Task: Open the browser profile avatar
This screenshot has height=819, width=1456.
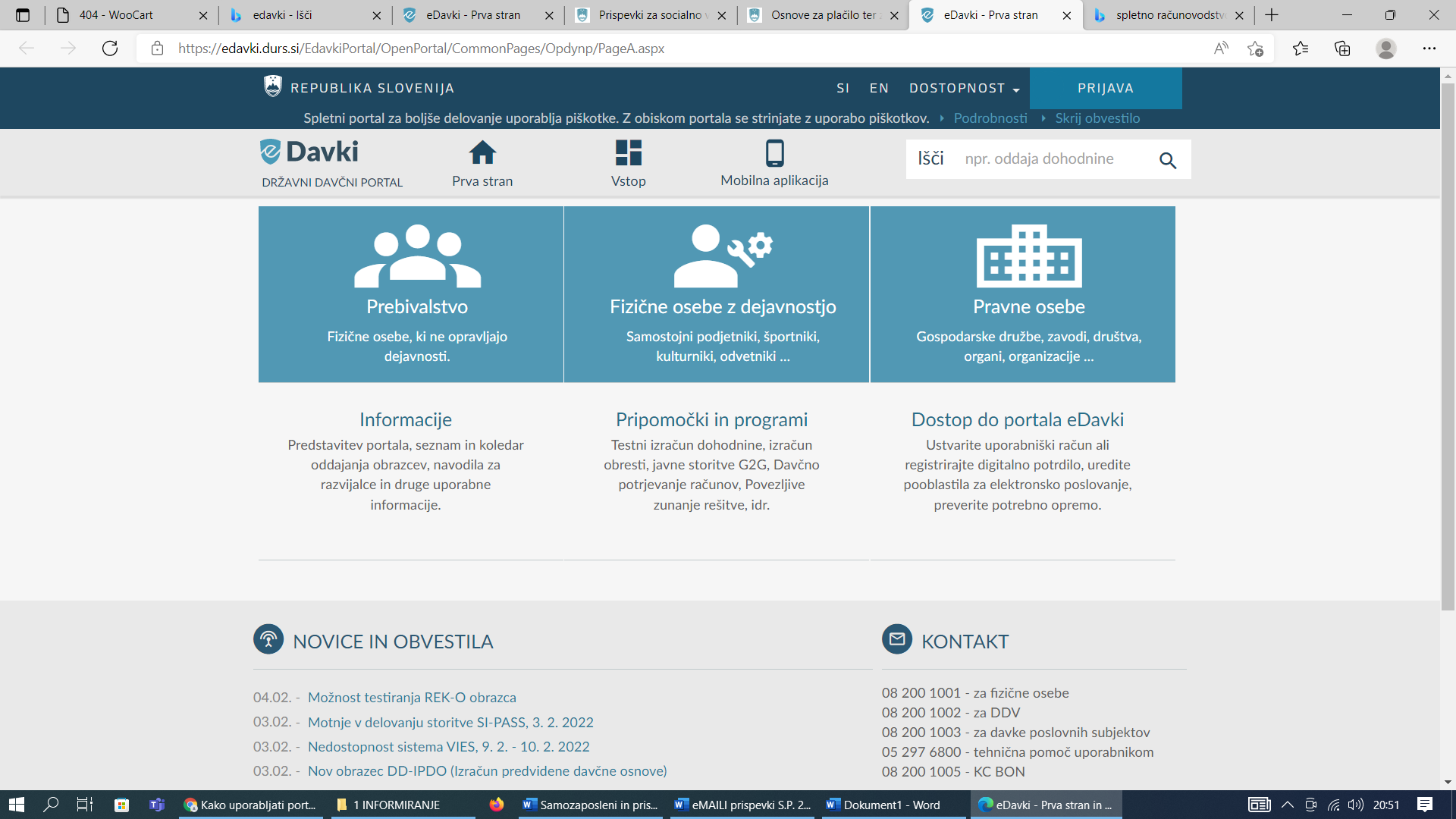Action: 1386,49
